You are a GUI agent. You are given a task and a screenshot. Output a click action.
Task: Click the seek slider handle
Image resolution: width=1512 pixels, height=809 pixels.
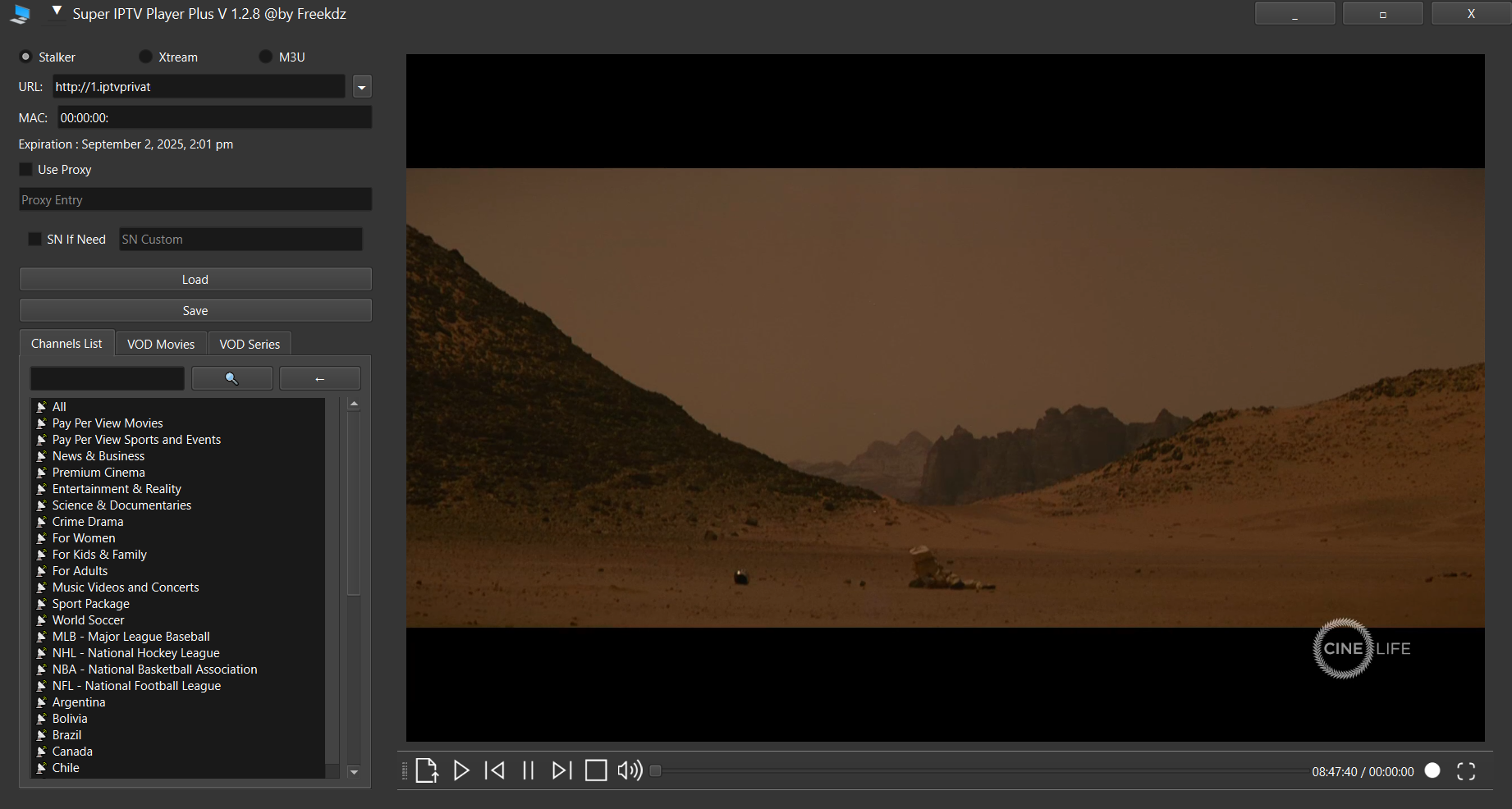(655, 770)
